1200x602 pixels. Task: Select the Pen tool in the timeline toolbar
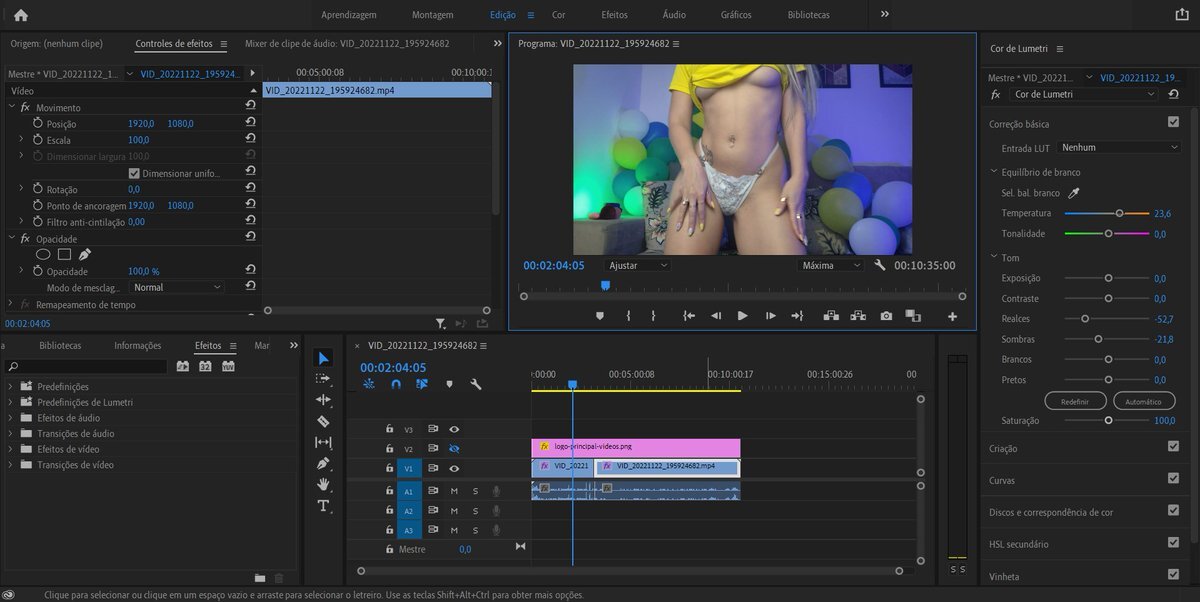click(x=323, y=463)
